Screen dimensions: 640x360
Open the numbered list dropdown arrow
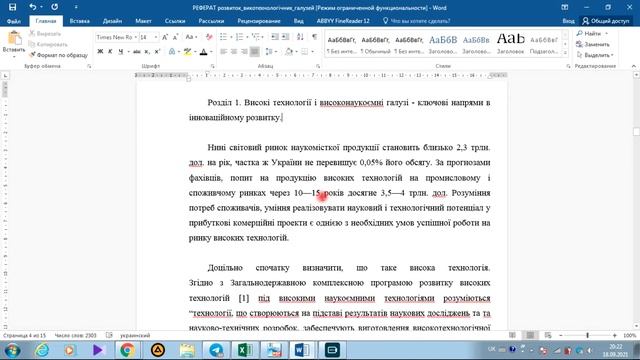247,37
